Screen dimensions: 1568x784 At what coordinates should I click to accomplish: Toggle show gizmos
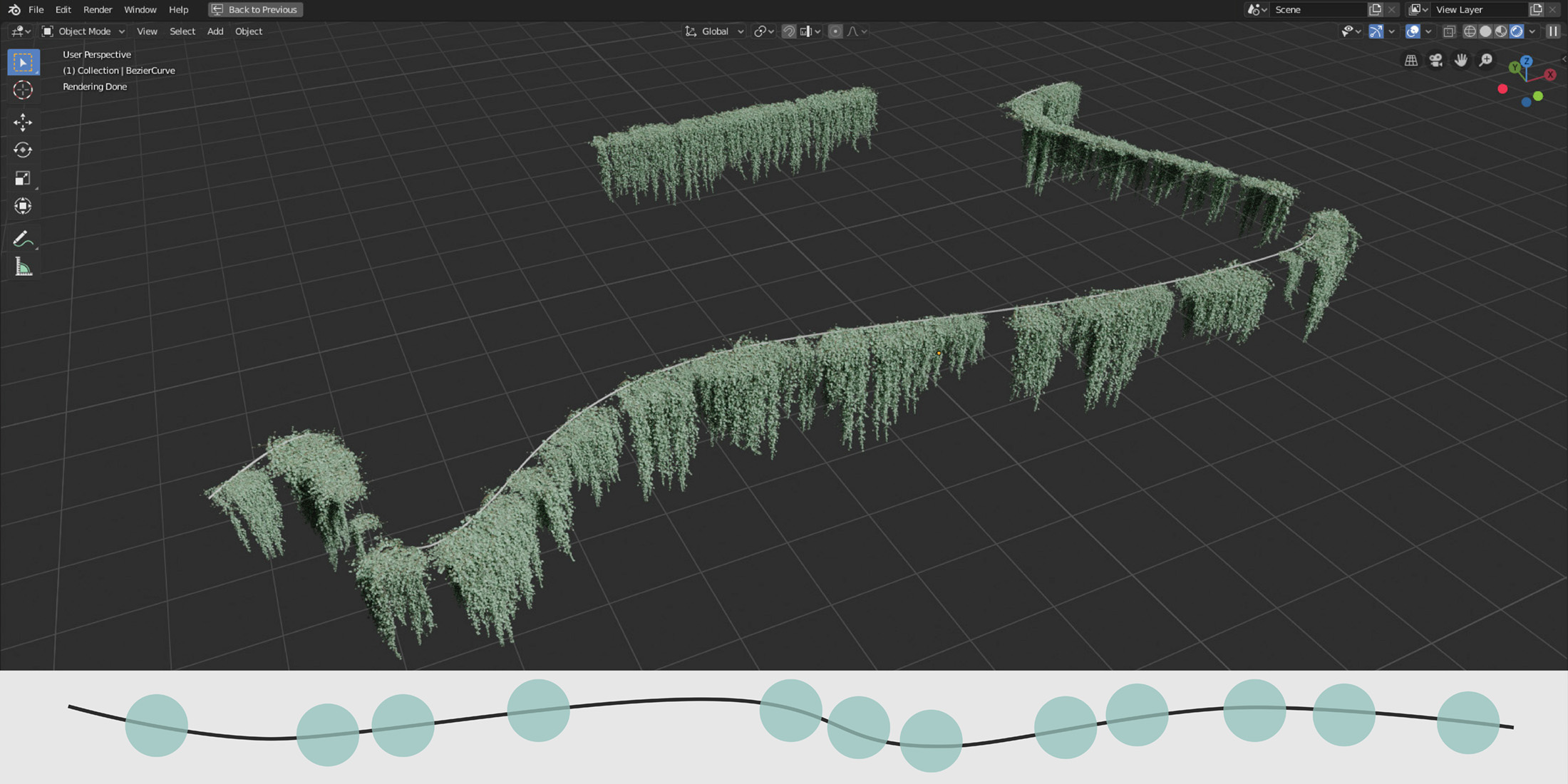pos(1376,31)
